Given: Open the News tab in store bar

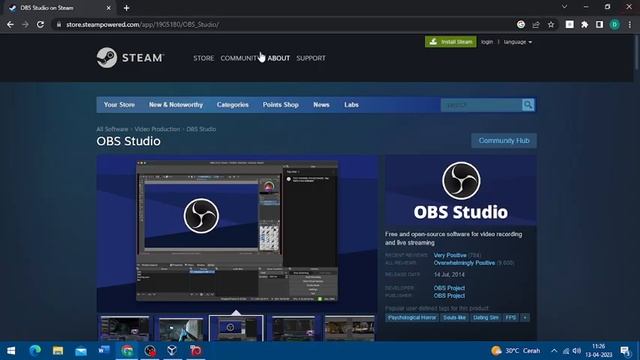Looking at the screenshot, I should coord(321,105).
